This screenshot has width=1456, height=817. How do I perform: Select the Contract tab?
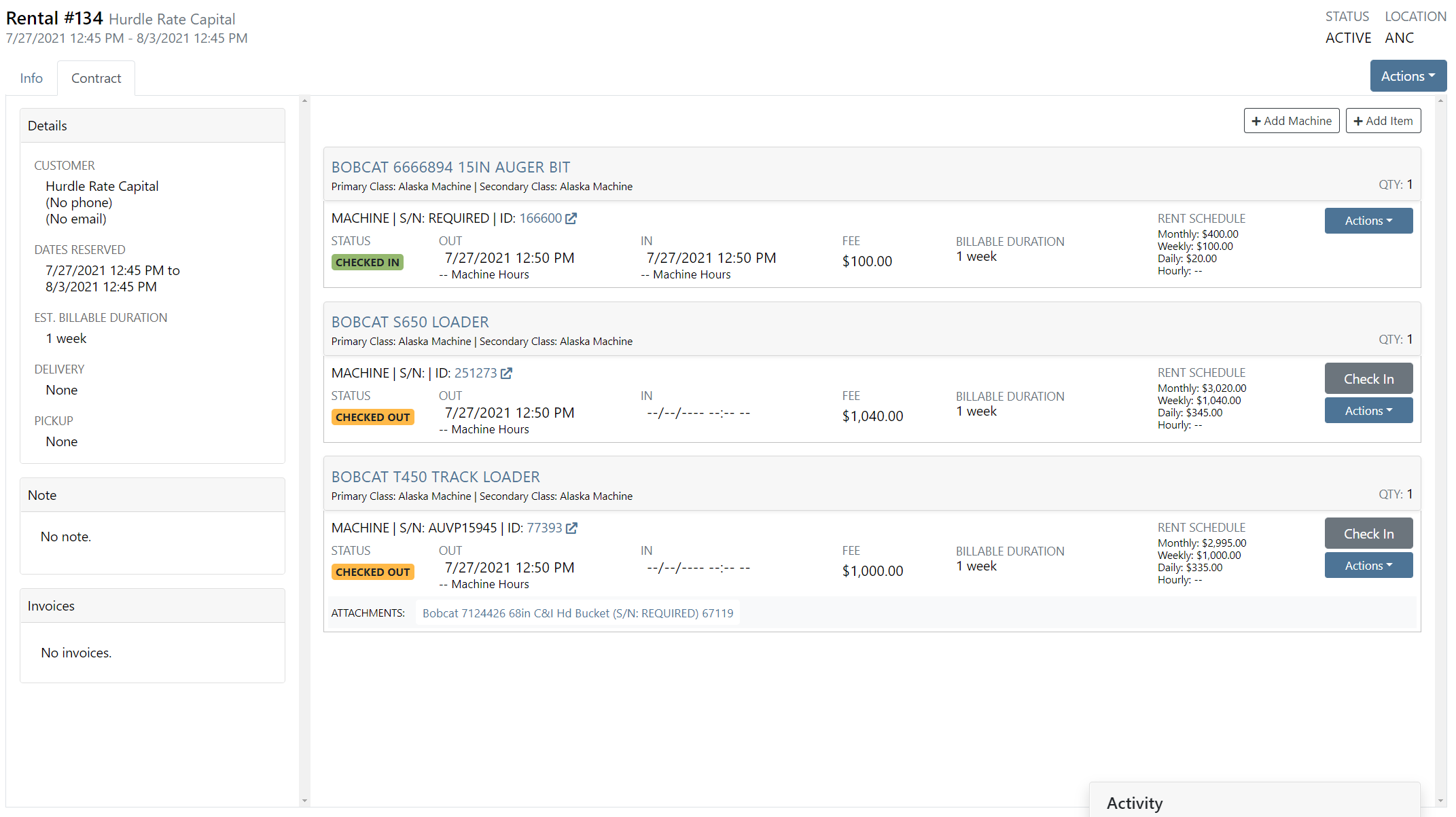96,78
